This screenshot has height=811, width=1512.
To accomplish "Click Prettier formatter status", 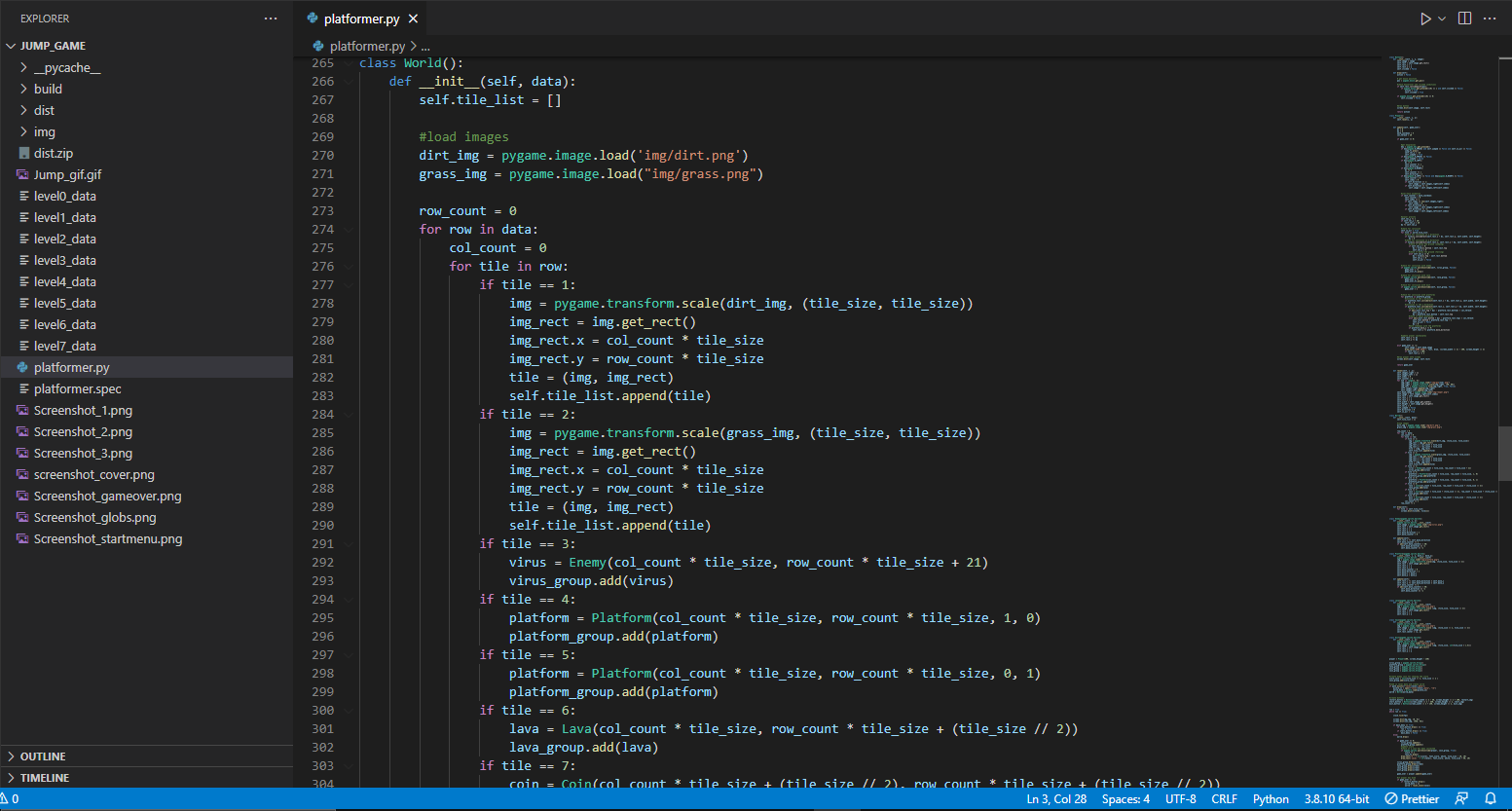I will click(x=1413, y=799).
